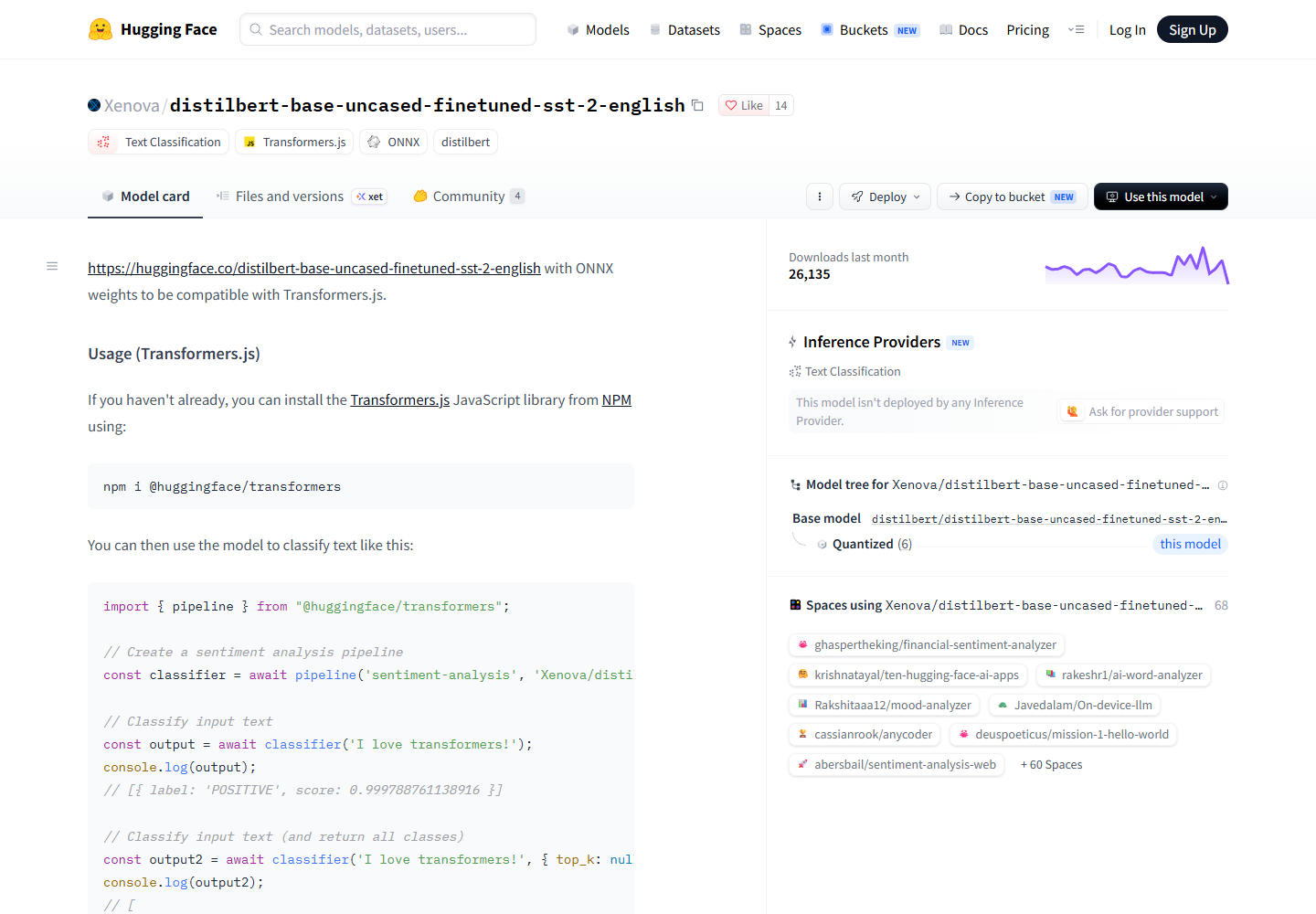Expand the extra navigation menu icon
This screenshot has height=914, width=1316.
(1076, 29)
